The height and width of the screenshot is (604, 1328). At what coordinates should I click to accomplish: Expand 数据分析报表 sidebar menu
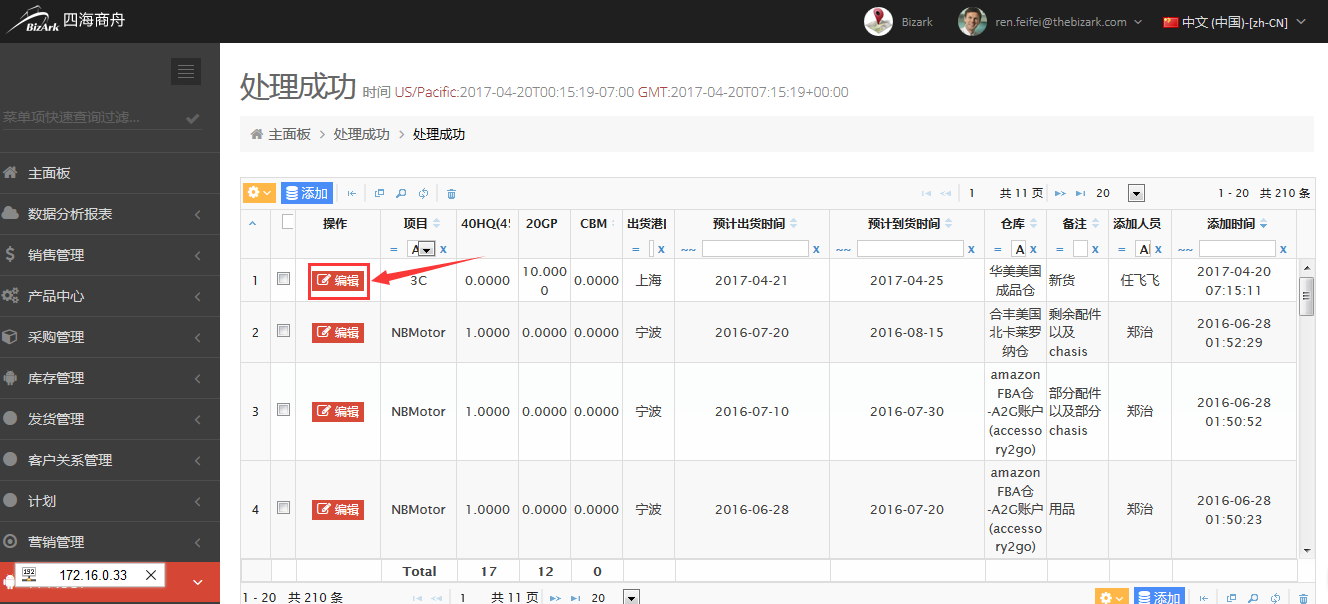pyautogui.click(x=110, y=214)
